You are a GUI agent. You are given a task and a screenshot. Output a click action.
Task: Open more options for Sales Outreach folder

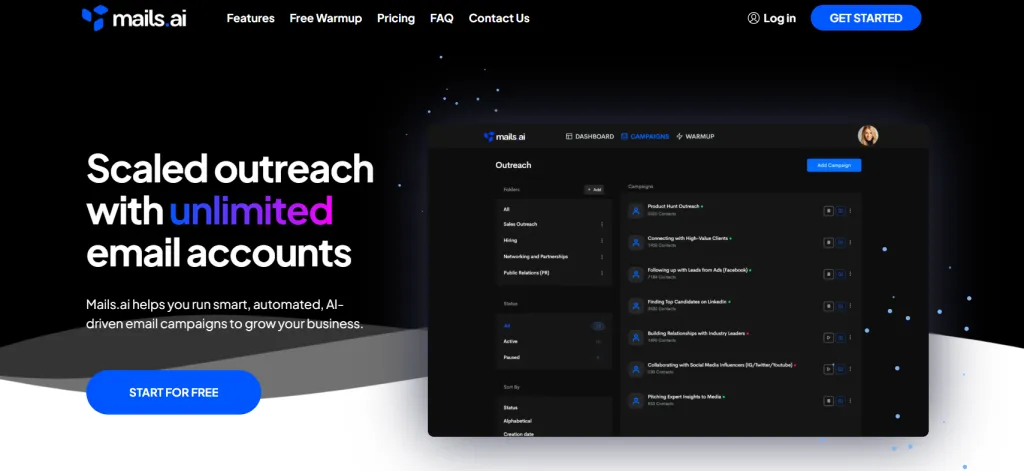(601, 224)
